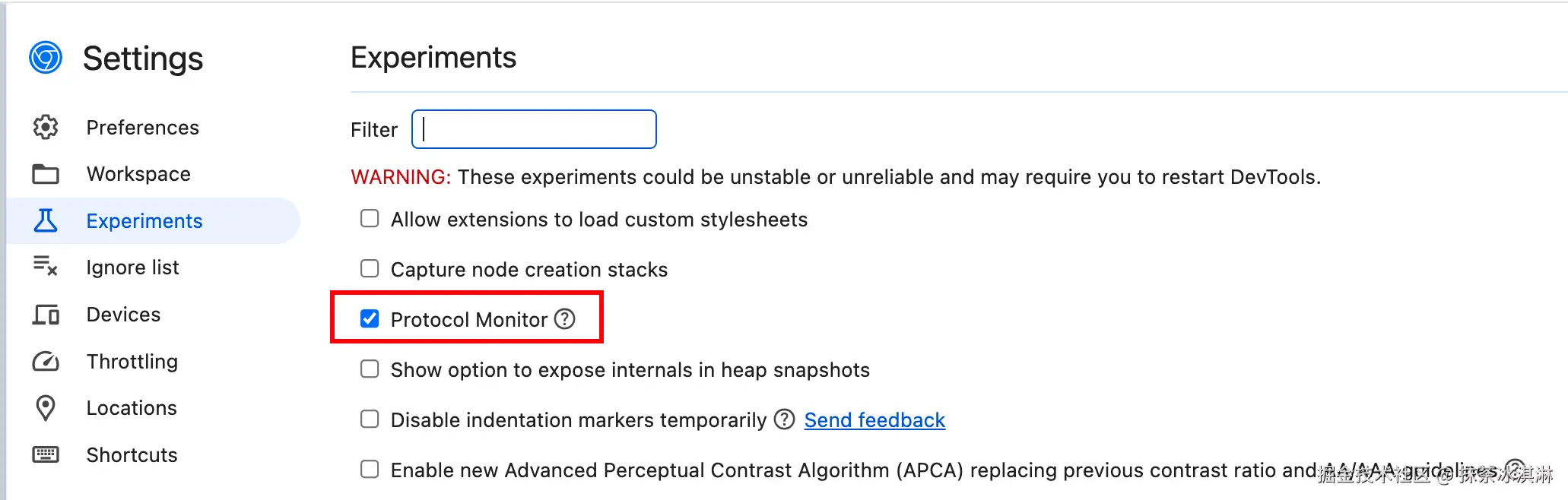Enable expose internals in heap snapshots
Image resolution: width=1568 pixels, height=500 pixels.
[370, 369]
